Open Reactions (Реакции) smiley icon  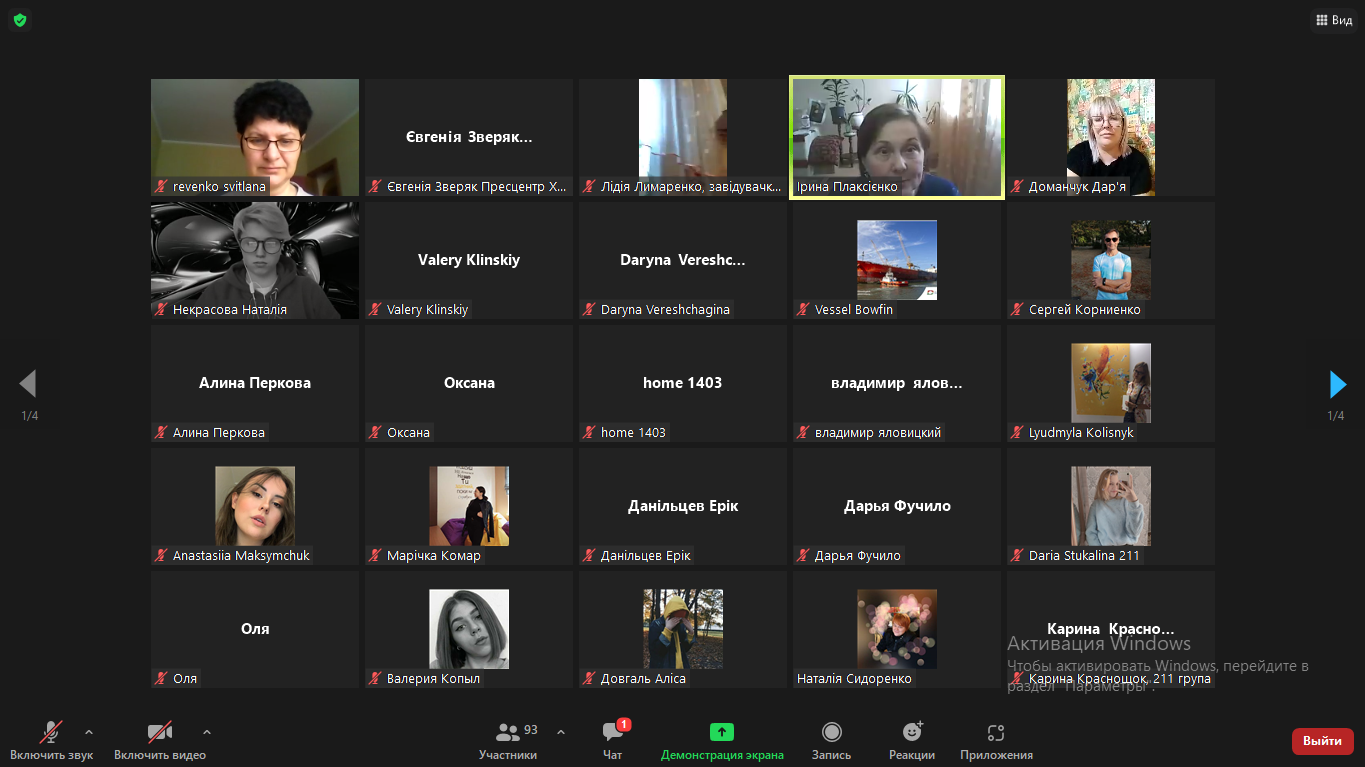click(912, 732)
